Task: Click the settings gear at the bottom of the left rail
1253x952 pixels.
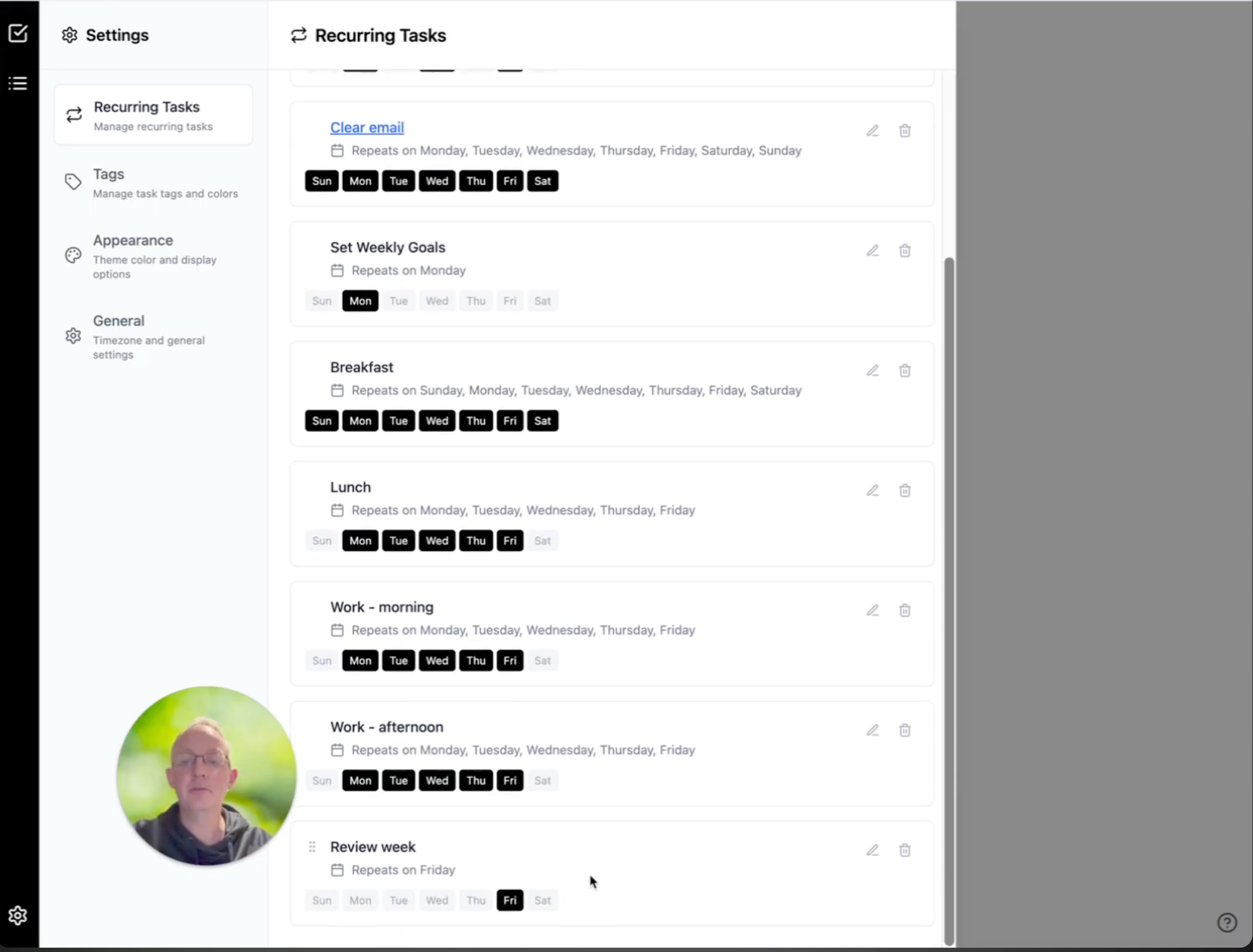Action: point(18,915)
